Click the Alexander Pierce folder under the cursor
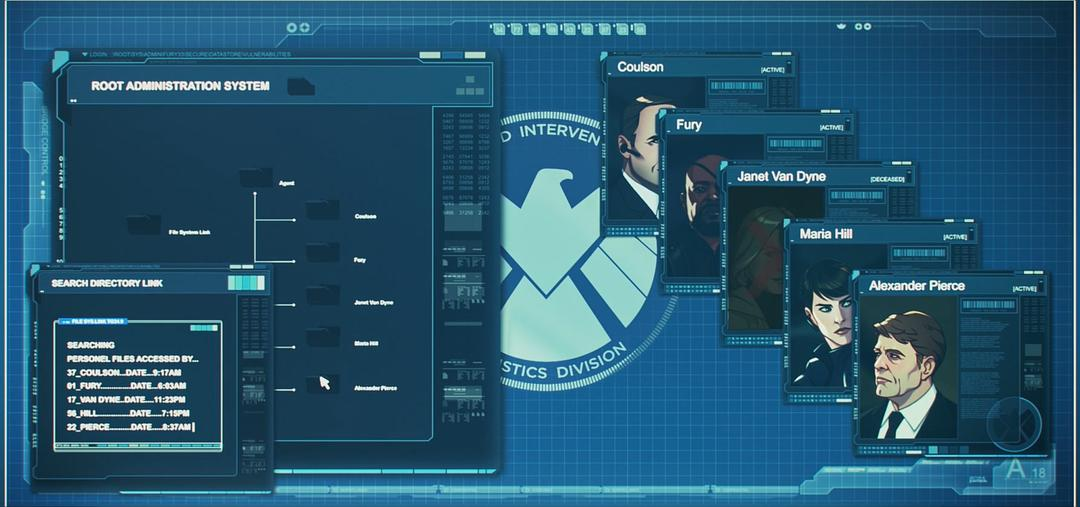The width and height of the screenshot is (1080, 507). pos(322,384)
